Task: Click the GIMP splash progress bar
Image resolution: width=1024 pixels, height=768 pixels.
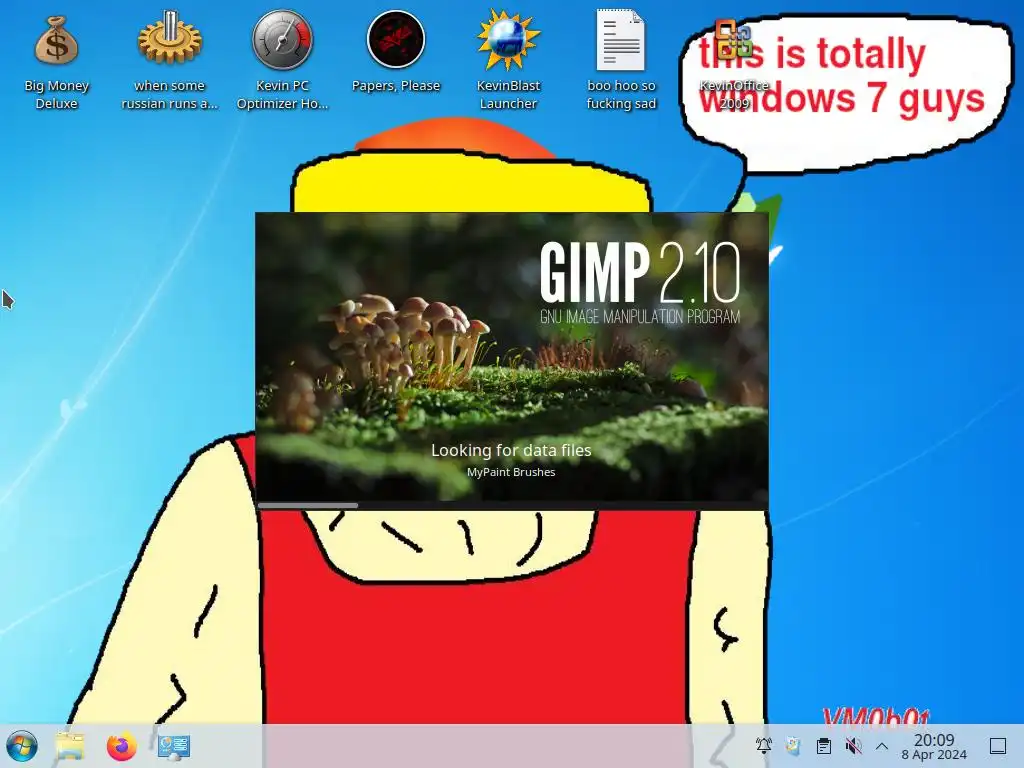Action: click(x=512, y=505)
